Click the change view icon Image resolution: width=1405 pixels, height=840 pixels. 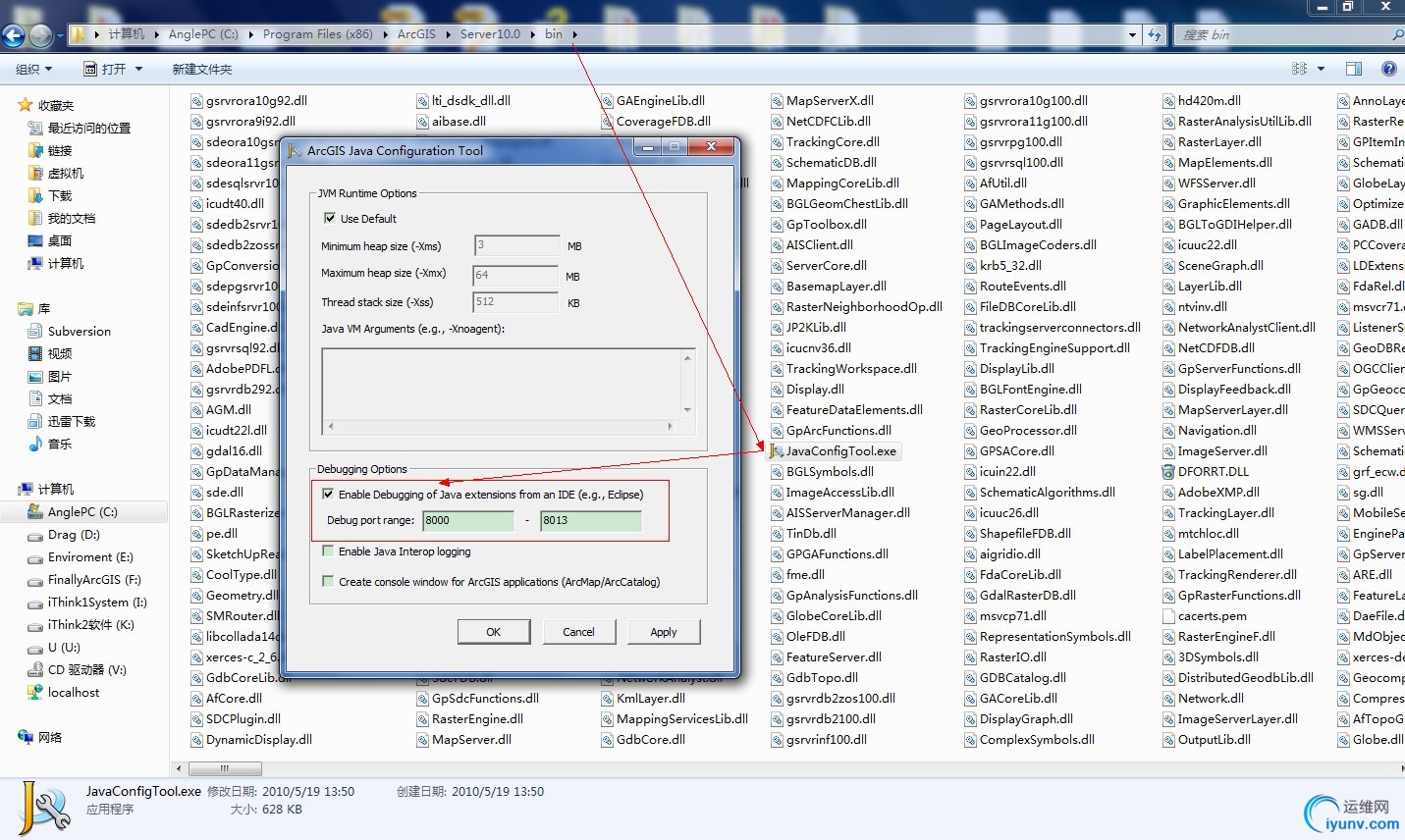1300,69
